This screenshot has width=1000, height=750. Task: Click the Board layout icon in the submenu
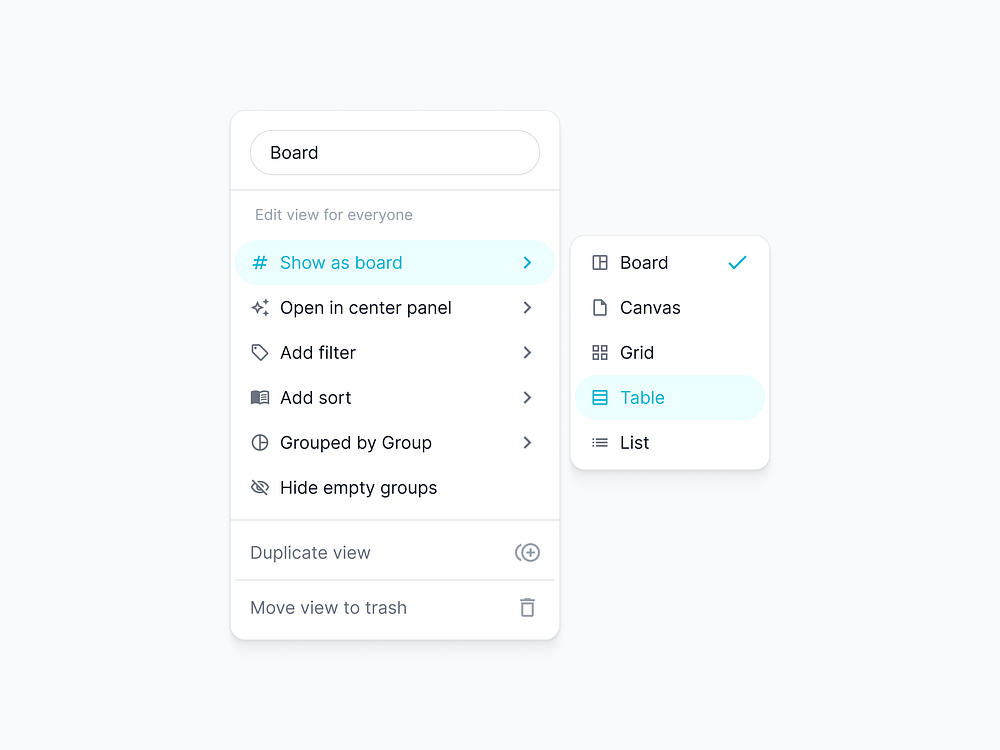click(599, 262)
